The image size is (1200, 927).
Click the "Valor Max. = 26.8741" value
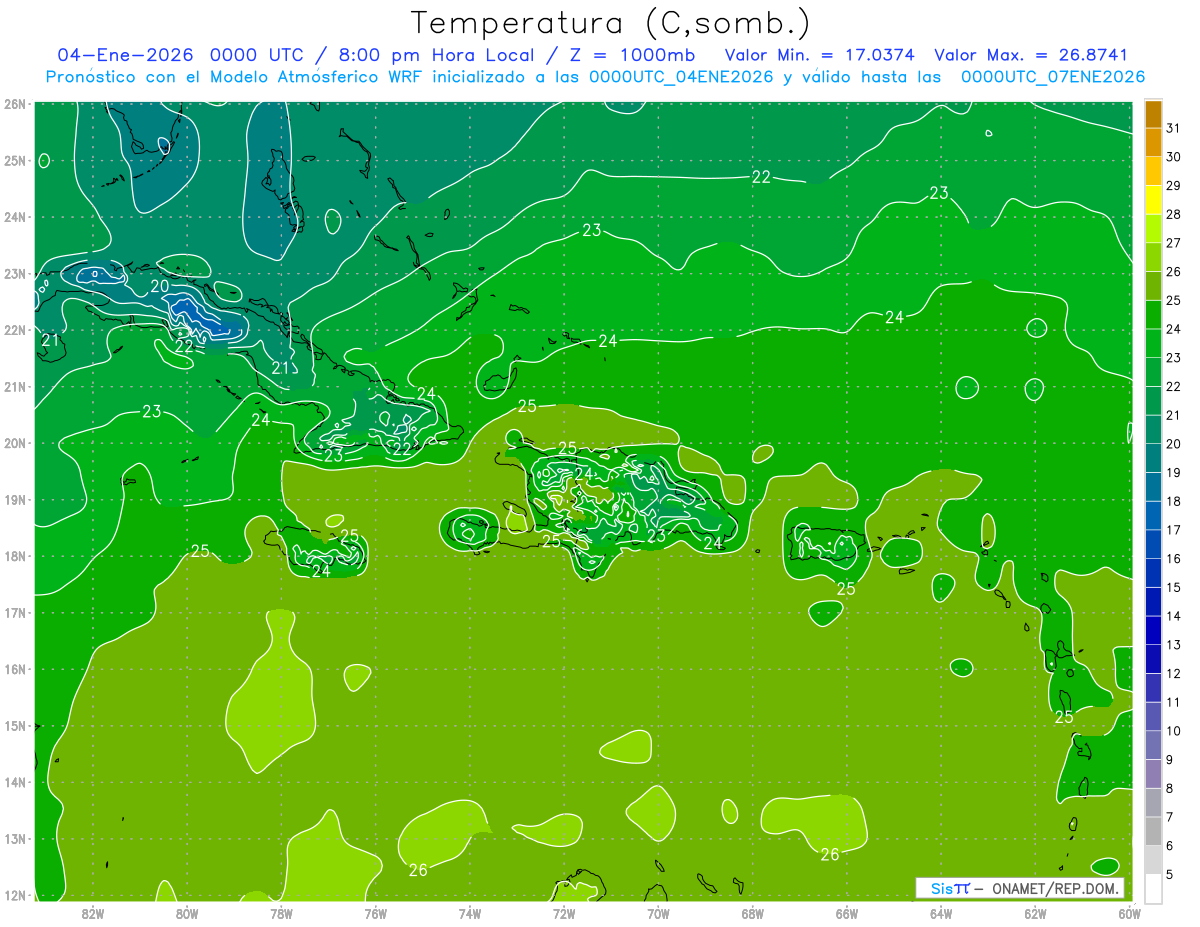1031,55
